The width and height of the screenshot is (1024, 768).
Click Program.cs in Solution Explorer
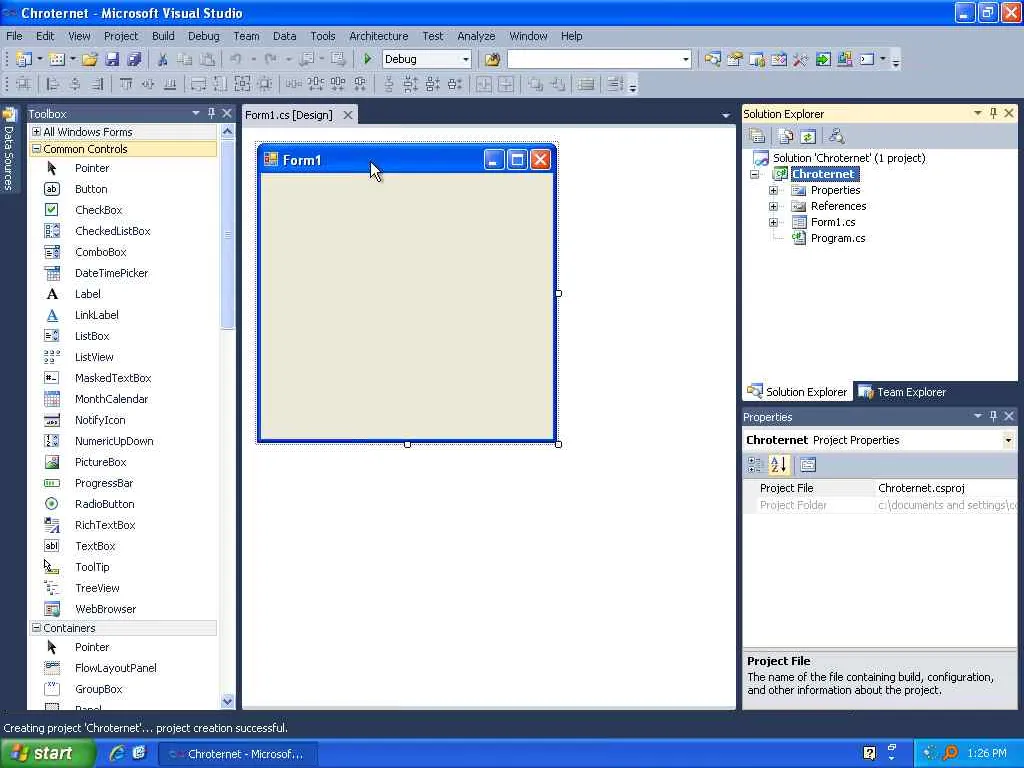pyautogui.click(x=838, y=238)
